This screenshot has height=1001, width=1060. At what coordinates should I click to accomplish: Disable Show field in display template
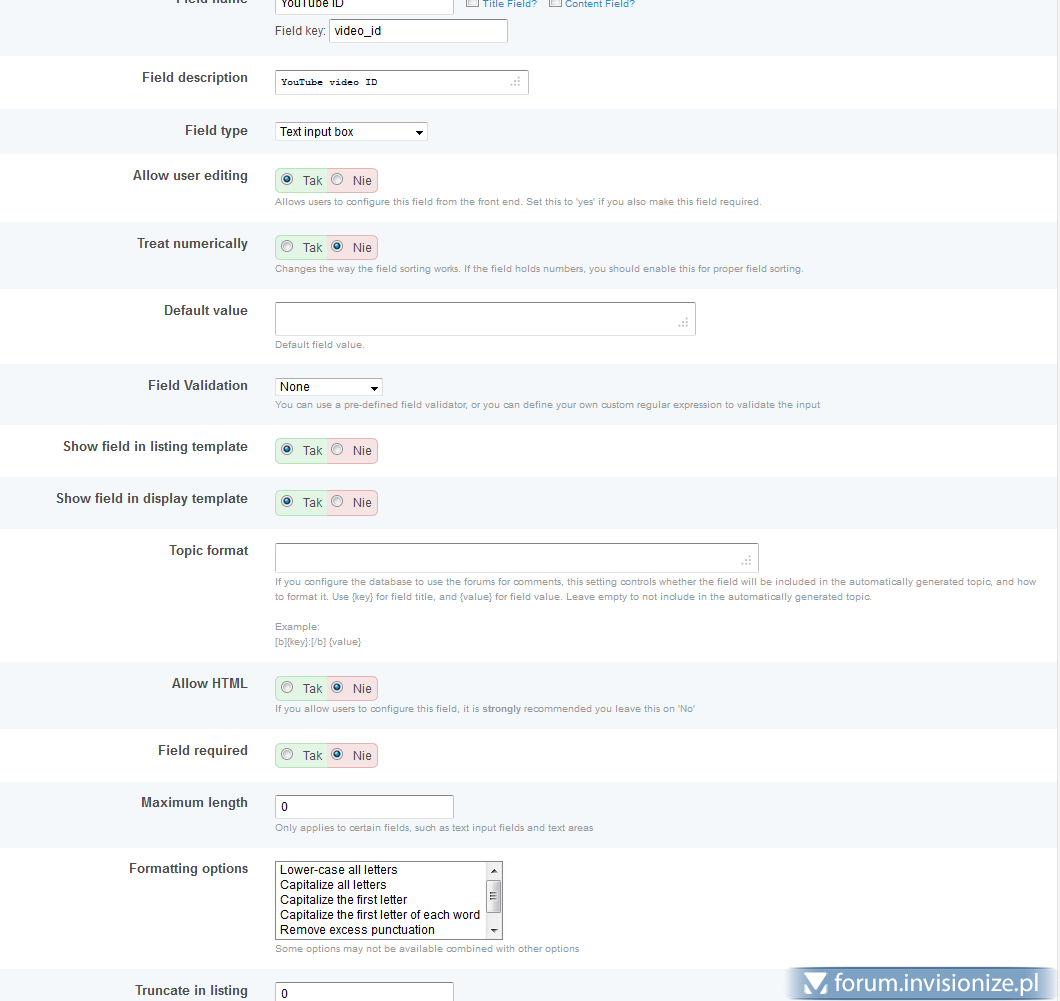click(338, 502)
